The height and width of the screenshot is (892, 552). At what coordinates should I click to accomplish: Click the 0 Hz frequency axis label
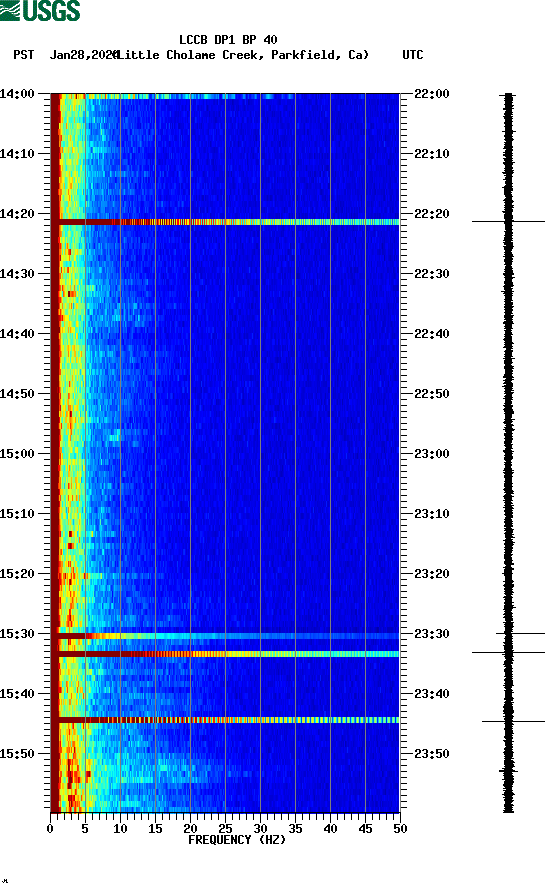[x=50, y=829]
